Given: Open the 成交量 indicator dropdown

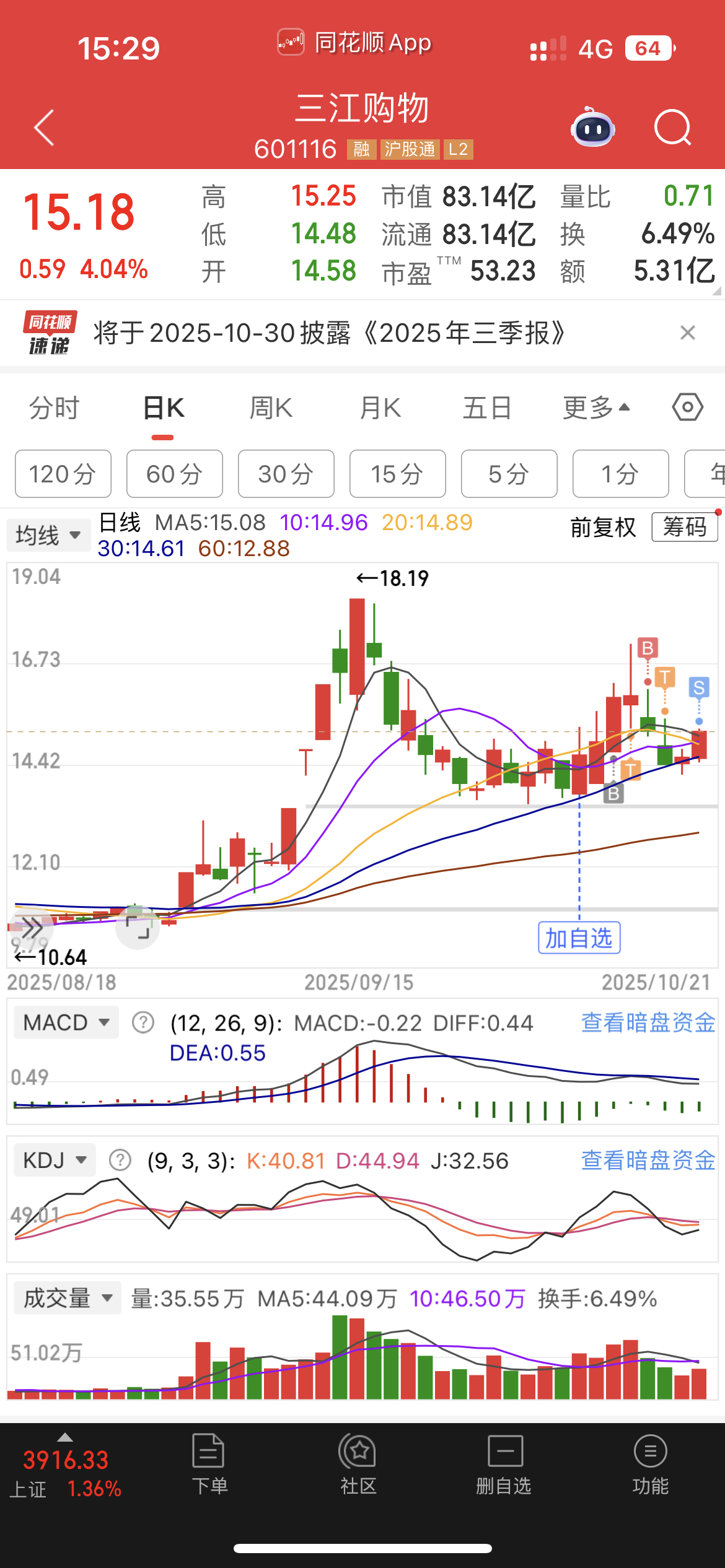Looking at the screenshot, I should (x=68, y=1298).
